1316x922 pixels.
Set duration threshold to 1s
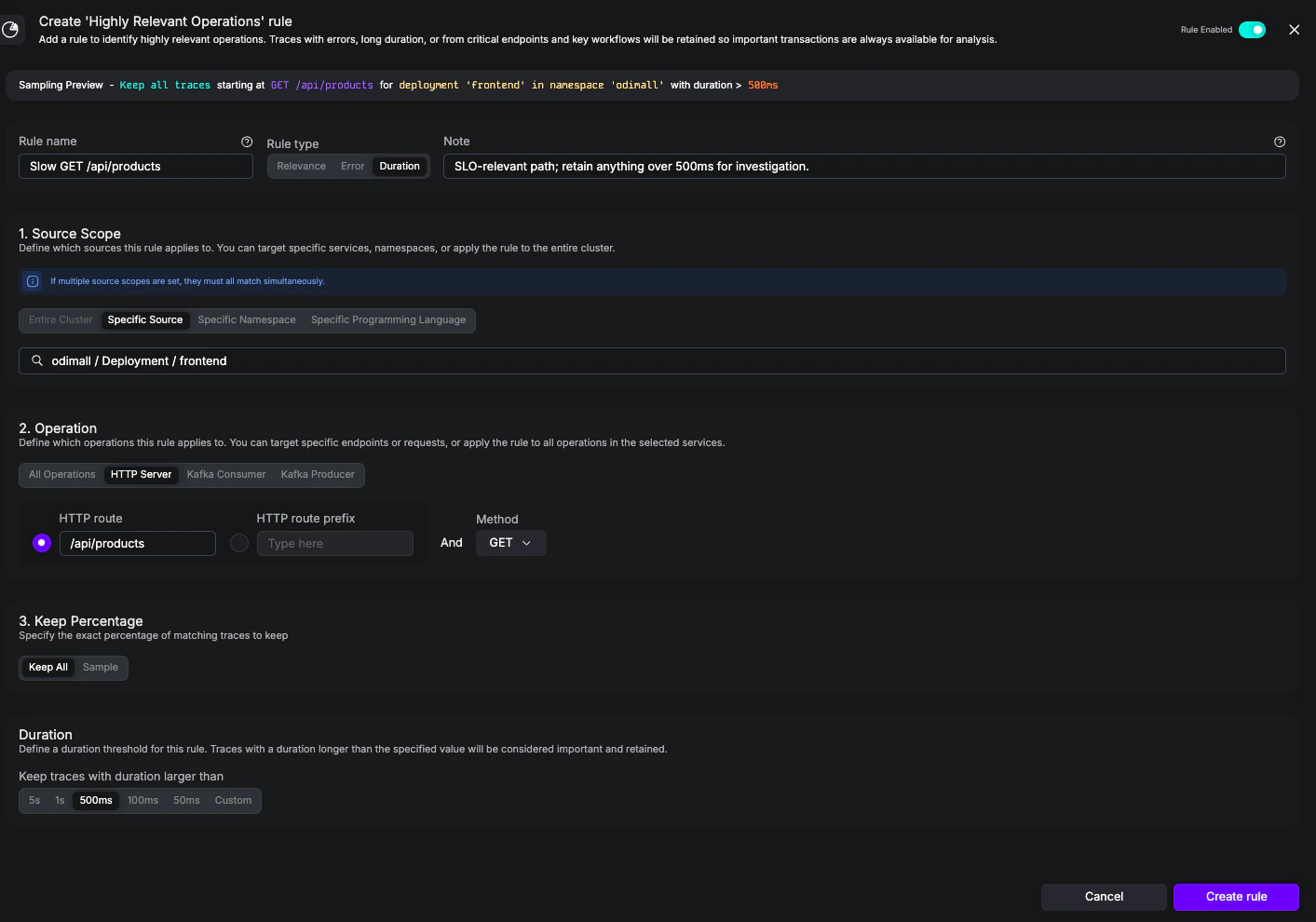click(60, 801)
